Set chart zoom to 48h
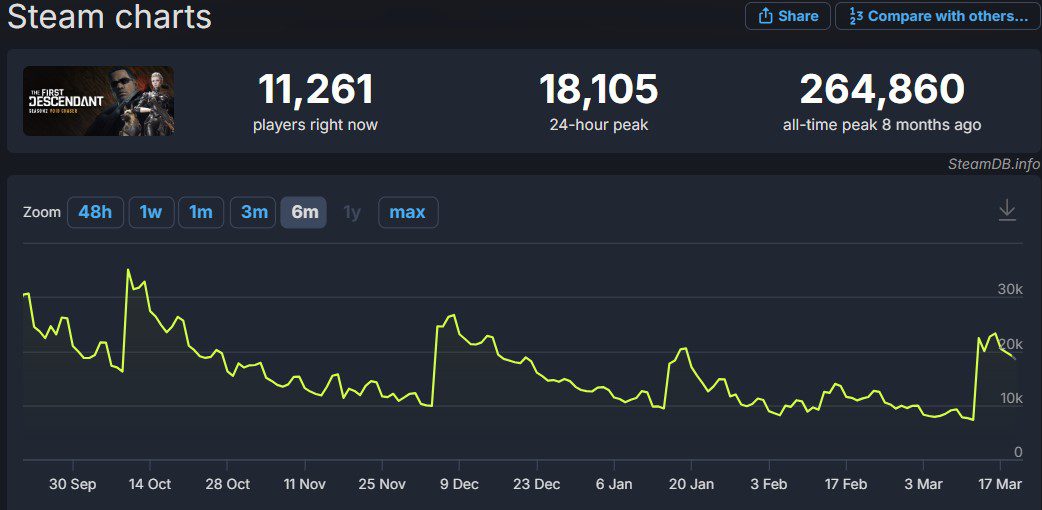Viewport: 1042px width, 510px height. pyautogui.click(x=95, y=212)
